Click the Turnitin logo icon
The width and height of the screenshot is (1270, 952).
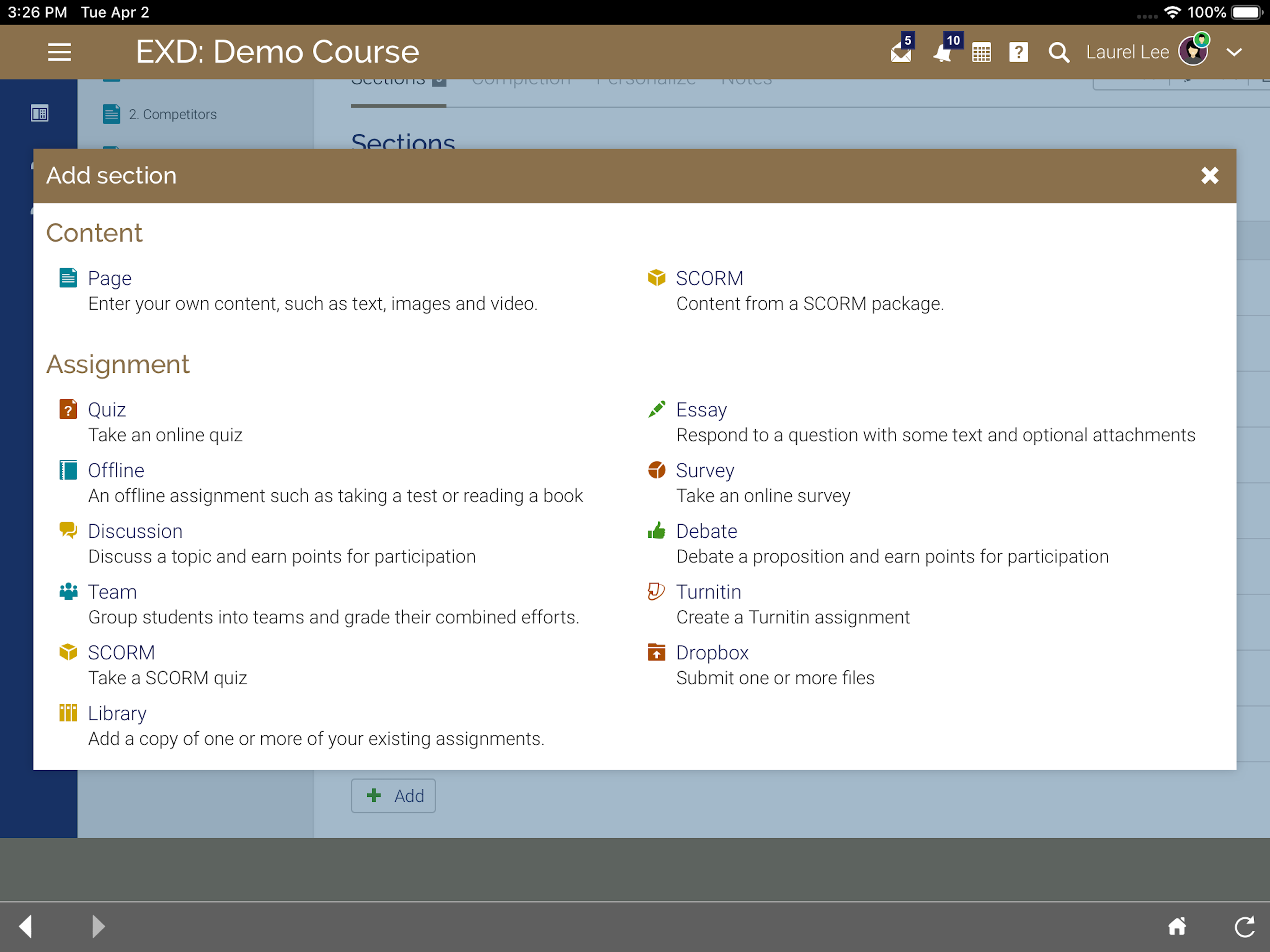pyautogui.click(x=656, y=591)
